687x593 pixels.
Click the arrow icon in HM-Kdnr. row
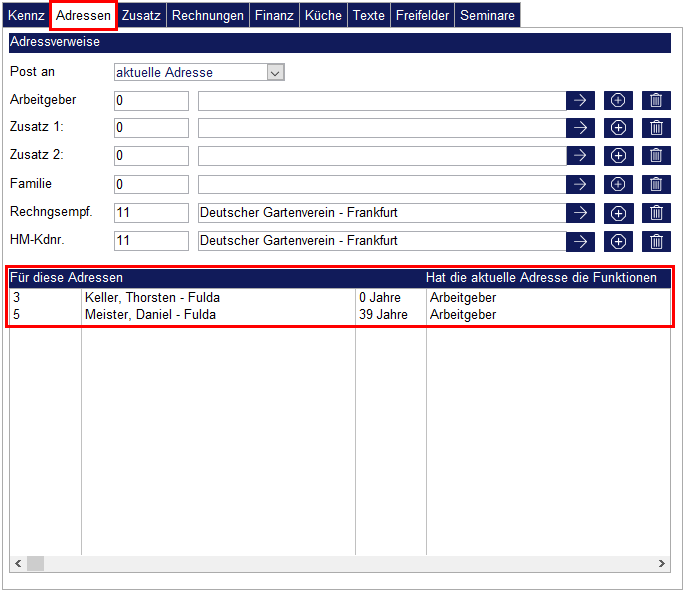point(580,241)
